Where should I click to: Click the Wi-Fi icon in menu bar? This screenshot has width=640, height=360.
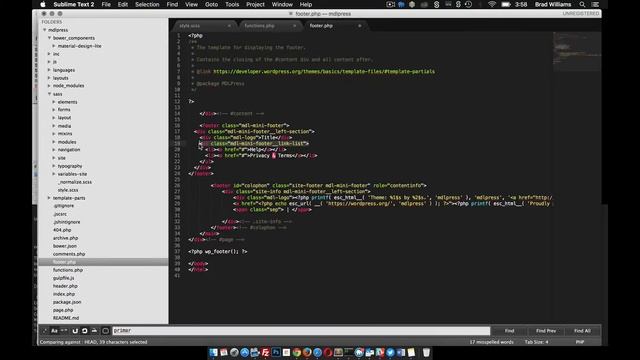pos(492,4)
